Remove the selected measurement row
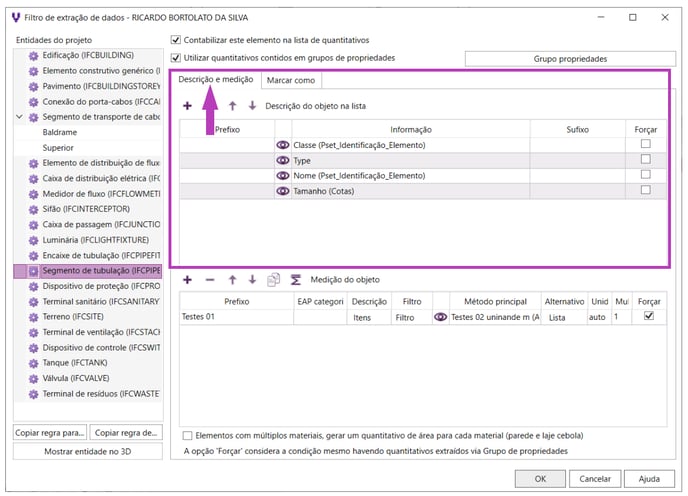Screen dimensions: 688x496 210,280
